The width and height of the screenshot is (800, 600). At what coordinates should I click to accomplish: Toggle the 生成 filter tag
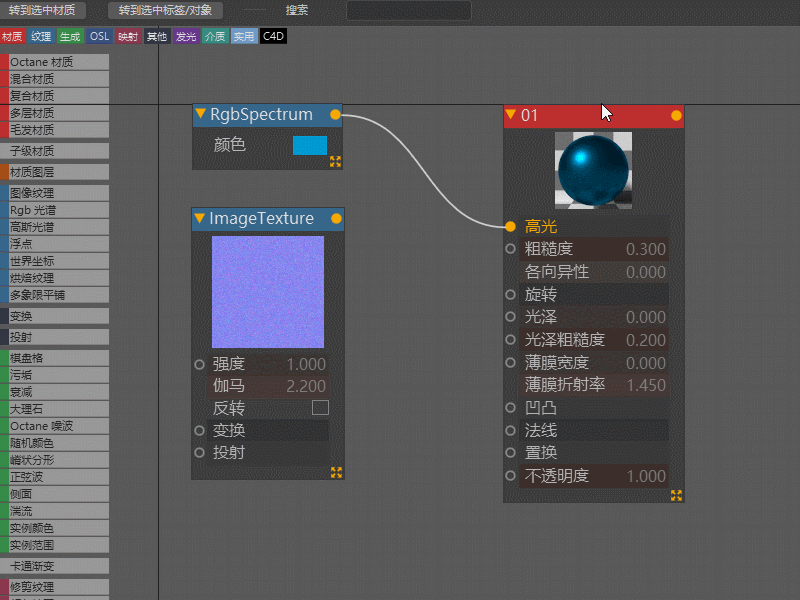coord(70,36)
